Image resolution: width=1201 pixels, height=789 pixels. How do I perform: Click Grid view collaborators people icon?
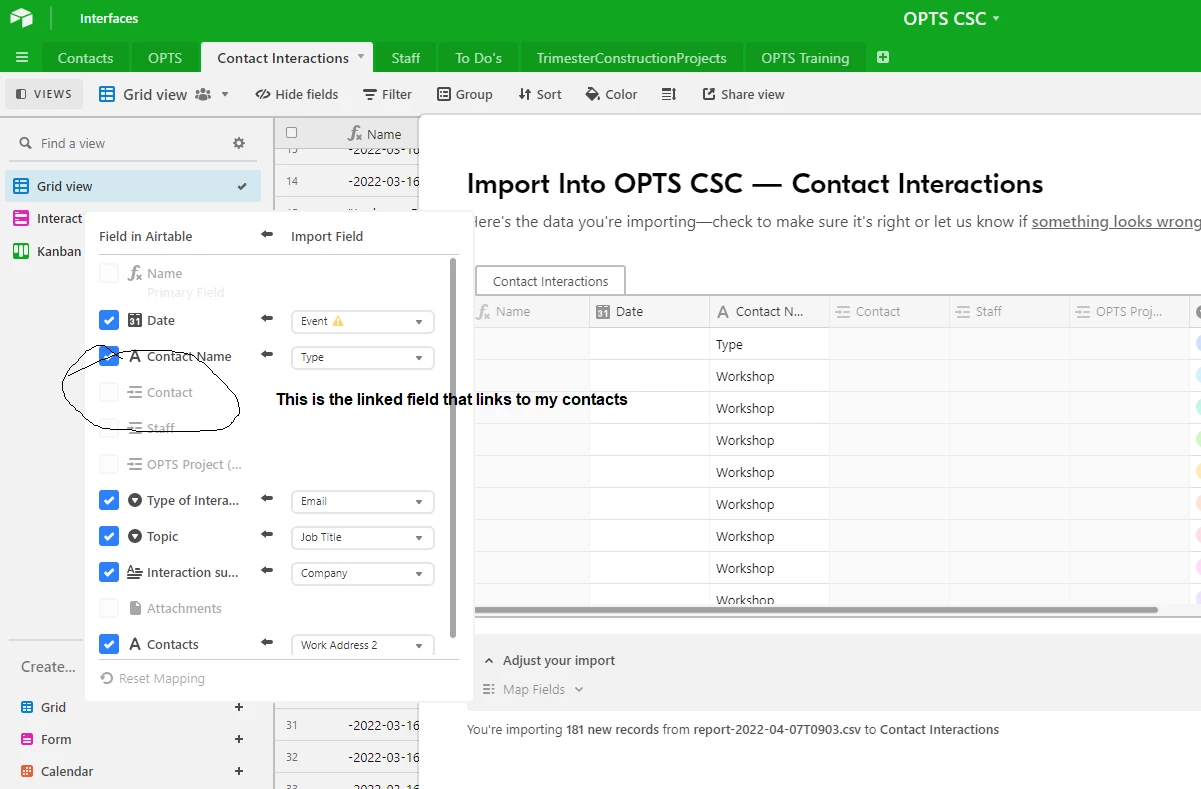(203, 94)
